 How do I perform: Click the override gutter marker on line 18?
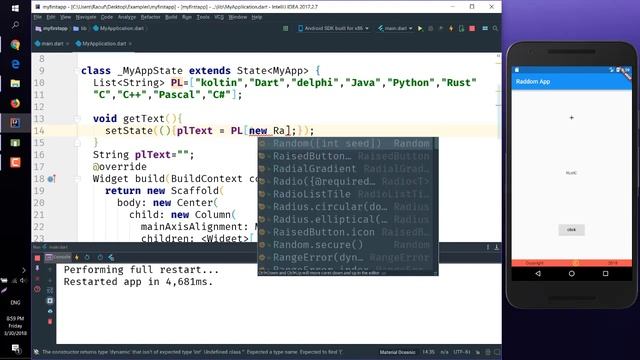(51, 179)
